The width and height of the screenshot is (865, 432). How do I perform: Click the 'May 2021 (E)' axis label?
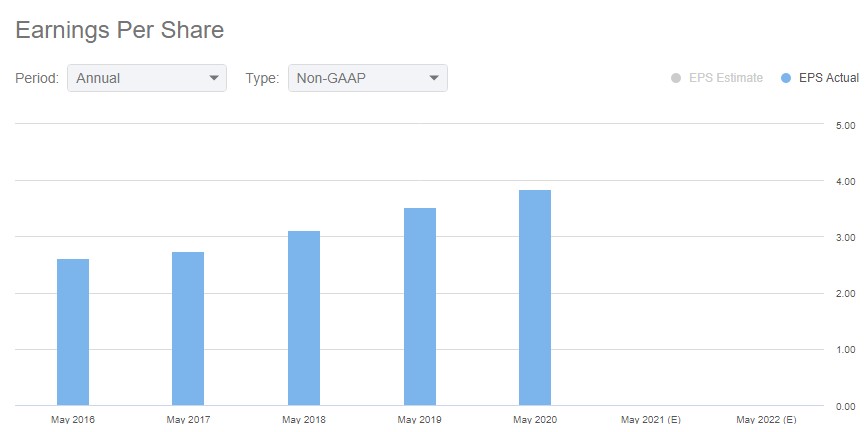pyautogui.click(x=651, y=420)
